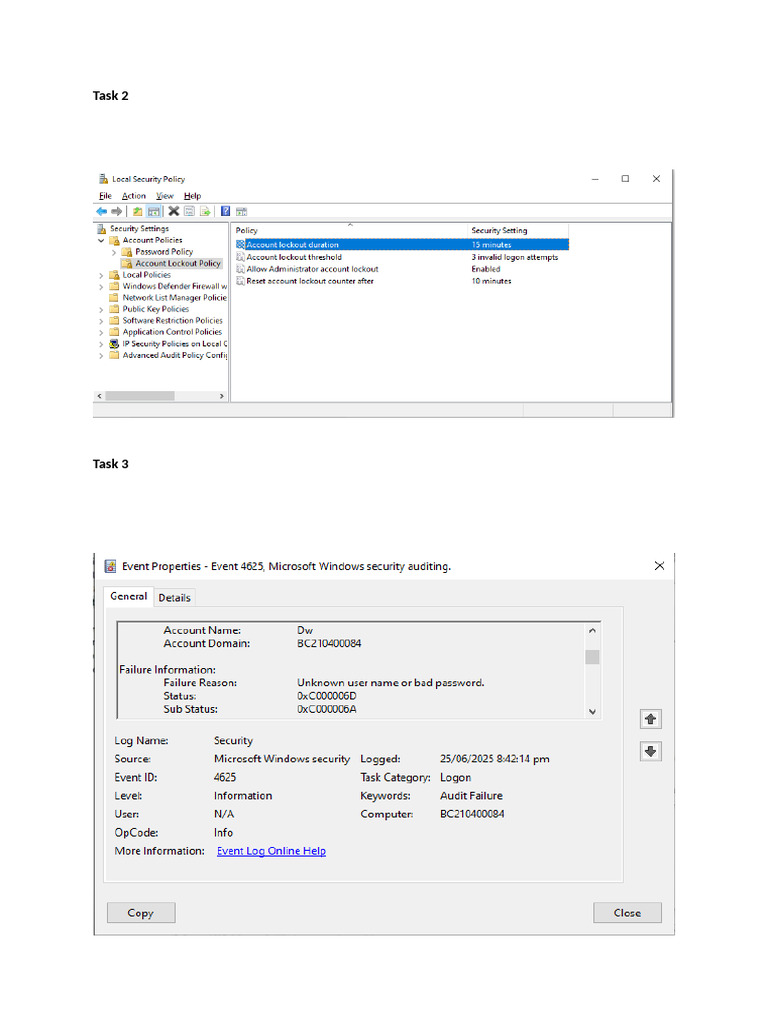This screenshot has height=1024, width=768.
Task: Click the Event ID value 4625
Action: pos(225,777)
